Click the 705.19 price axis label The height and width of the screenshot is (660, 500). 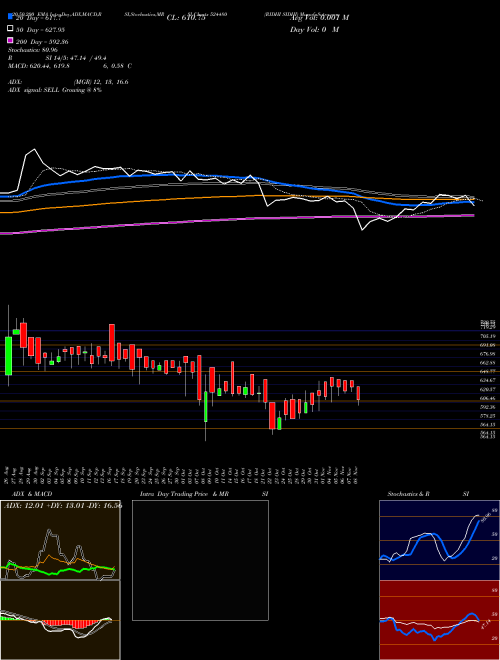(487, 336)
